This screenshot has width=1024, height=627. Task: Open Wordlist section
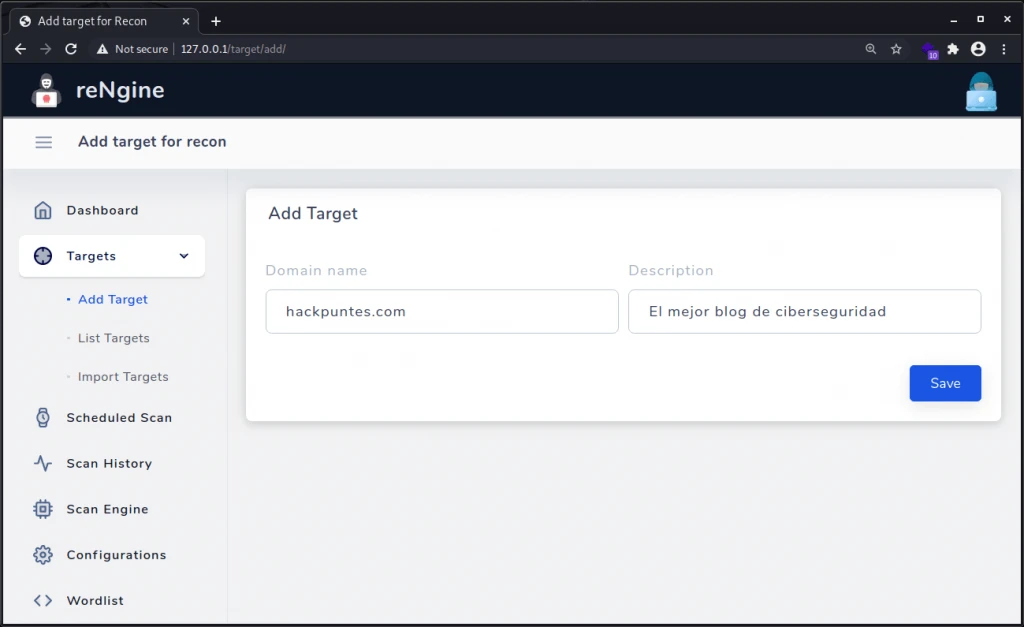coord(95,600)
